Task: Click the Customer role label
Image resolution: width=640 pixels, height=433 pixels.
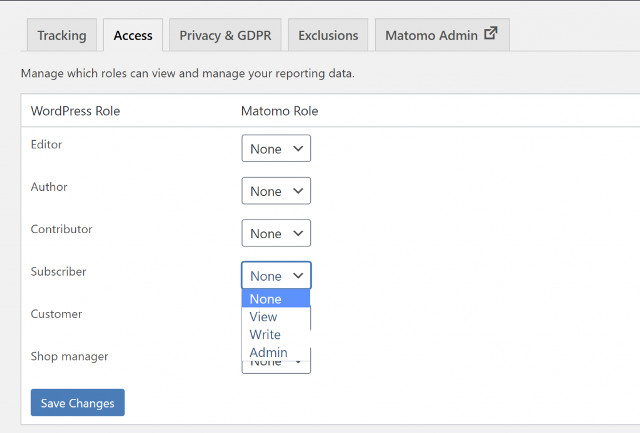Action: (56, 314)
